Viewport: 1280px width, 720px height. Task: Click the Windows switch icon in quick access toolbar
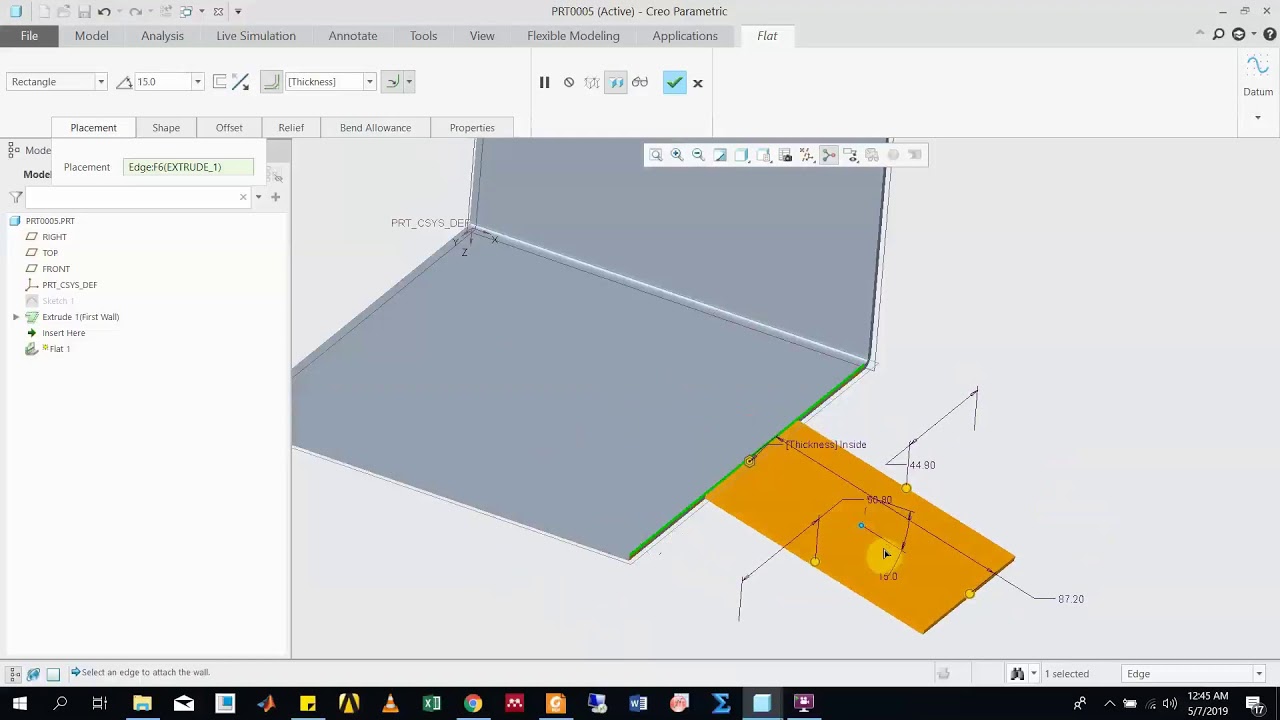coord(186,12)
